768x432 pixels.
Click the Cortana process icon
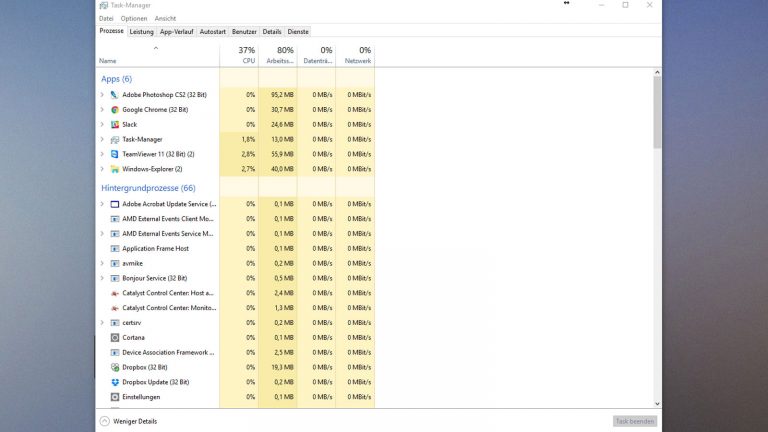pos(115,338)
